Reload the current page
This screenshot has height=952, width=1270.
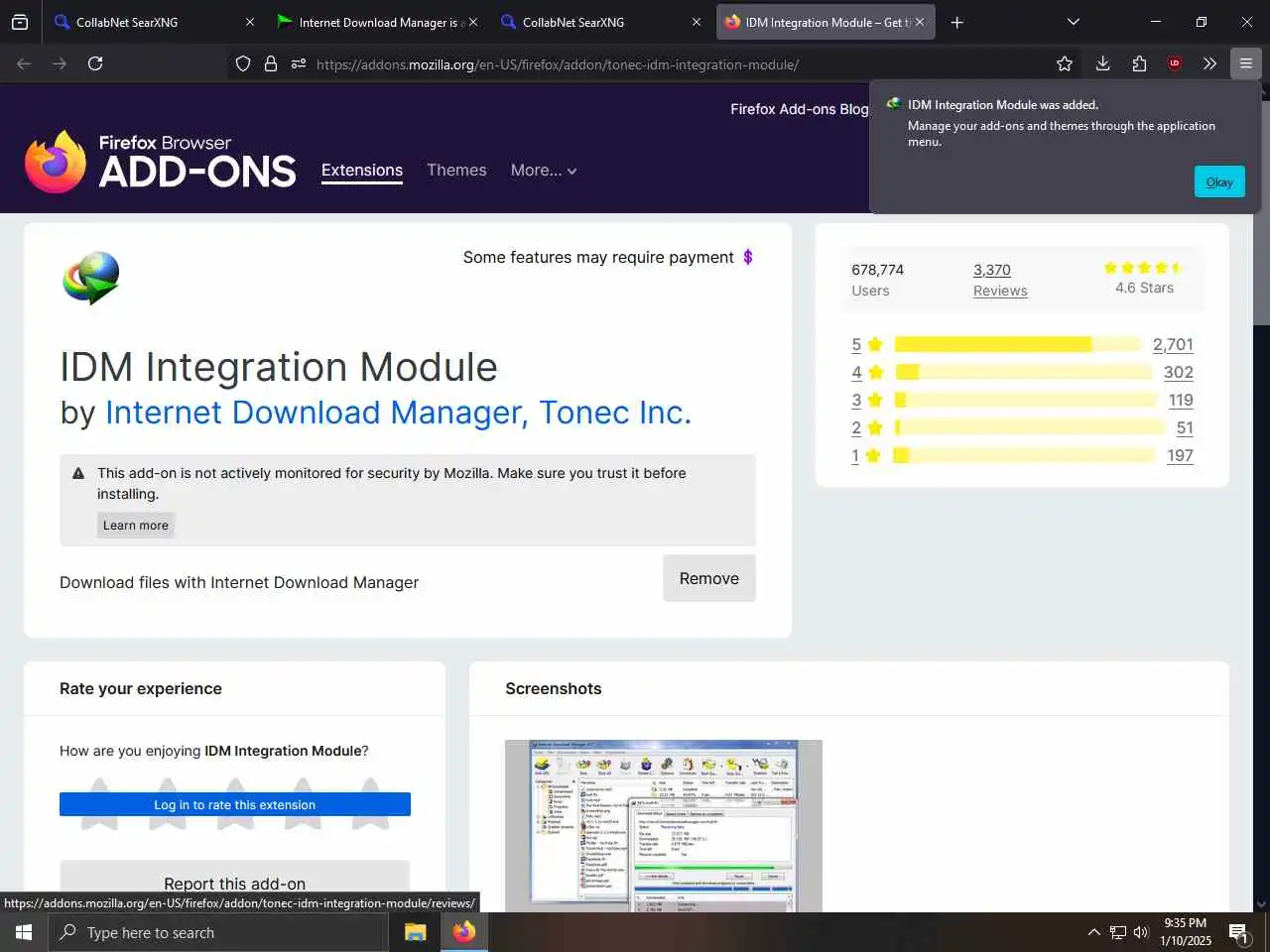point(95,63)
